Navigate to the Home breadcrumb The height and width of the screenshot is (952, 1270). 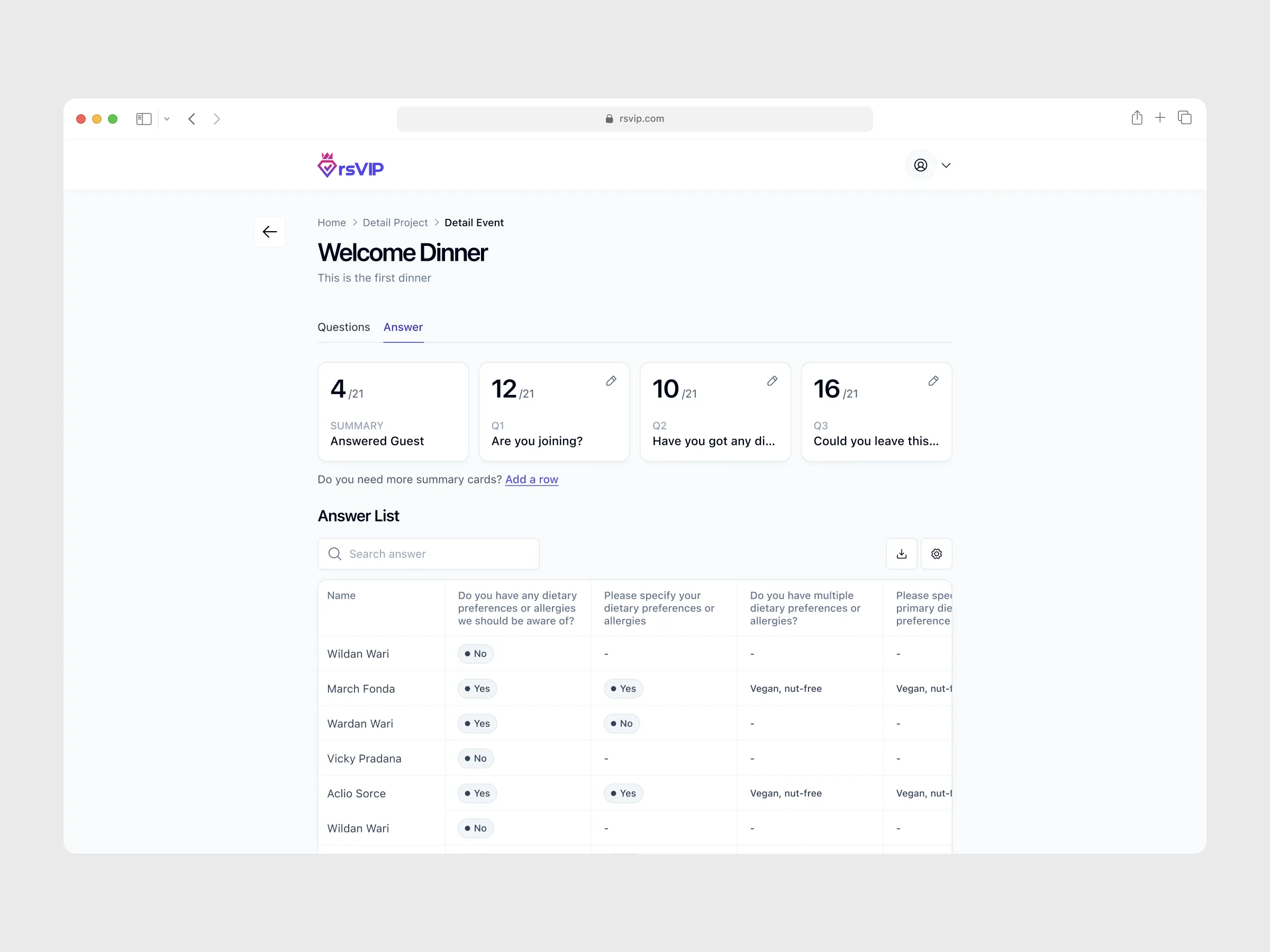(x=331, y=223)
